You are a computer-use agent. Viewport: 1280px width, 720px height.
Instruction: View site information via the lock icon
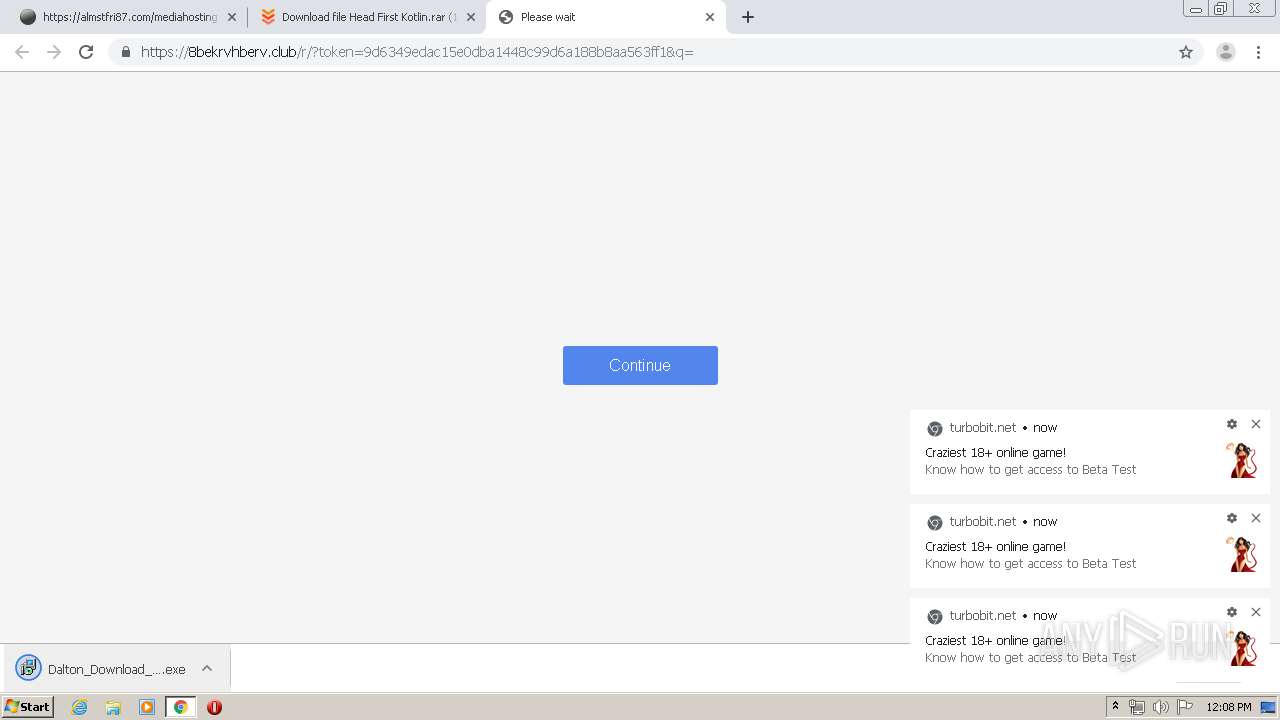click(x=126, y=52)
